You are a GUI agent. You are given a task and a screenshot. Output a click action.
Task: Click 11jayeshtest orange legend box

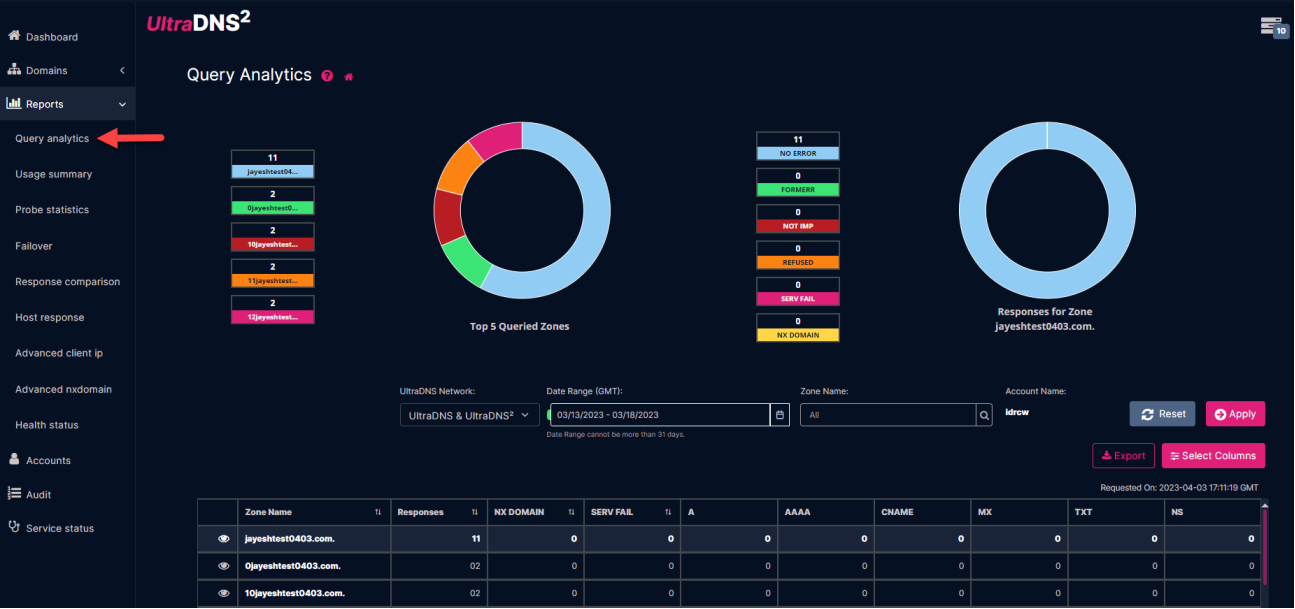(x=273, y=274)
